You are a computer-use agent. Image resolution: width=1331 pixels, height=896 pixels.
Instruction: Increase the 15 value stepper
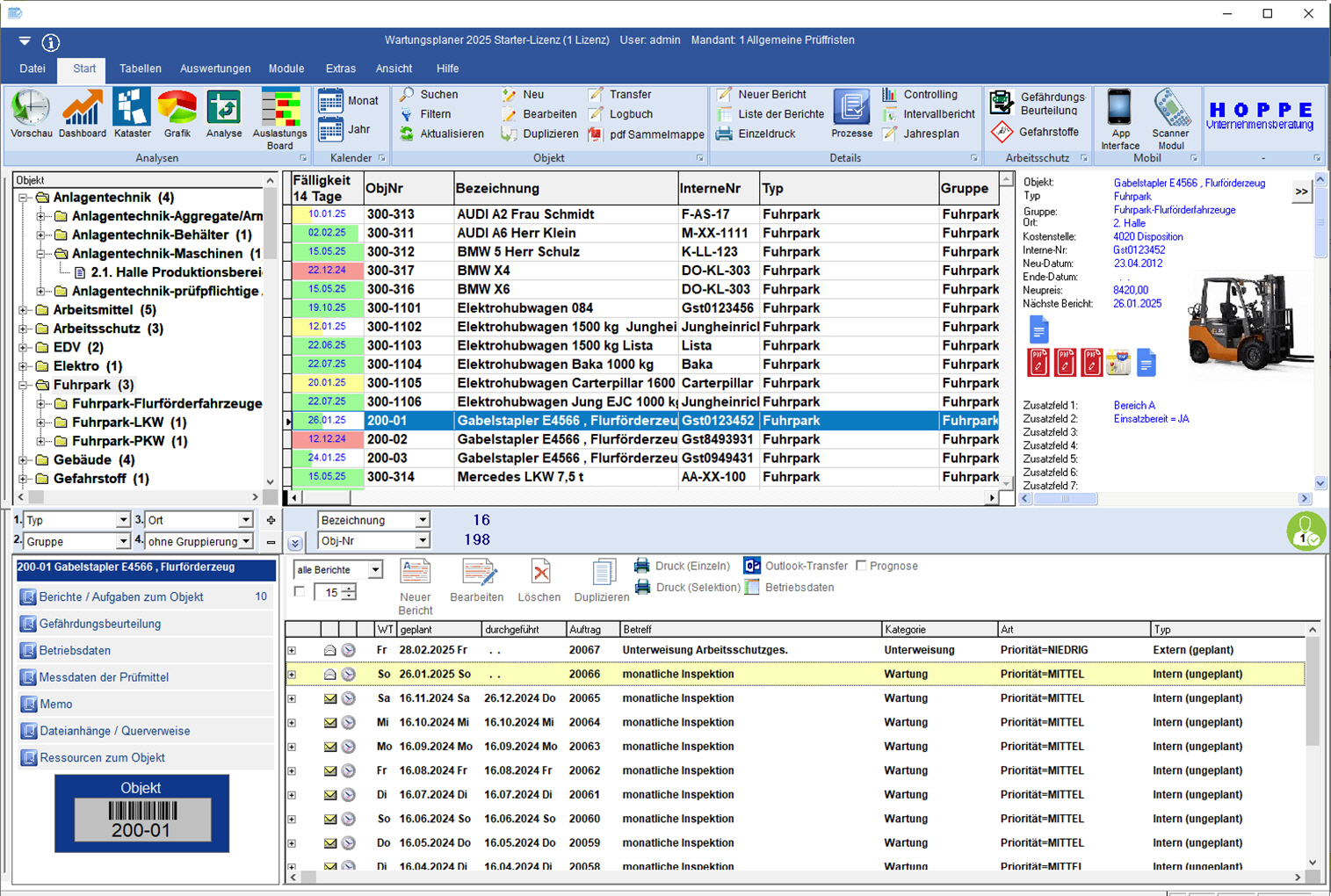point(349,588)
